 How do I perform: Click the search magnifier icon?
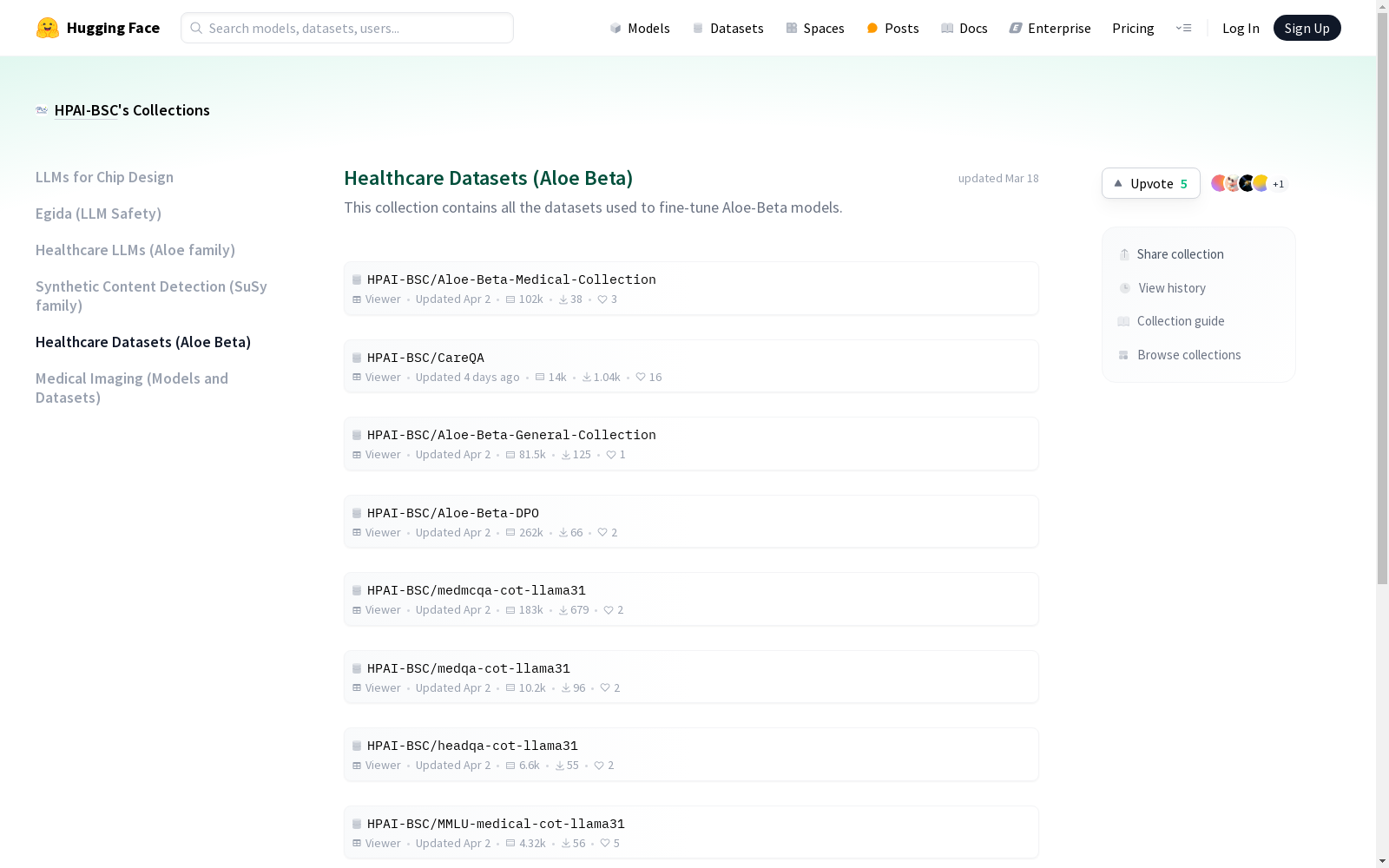click(196, 28)
